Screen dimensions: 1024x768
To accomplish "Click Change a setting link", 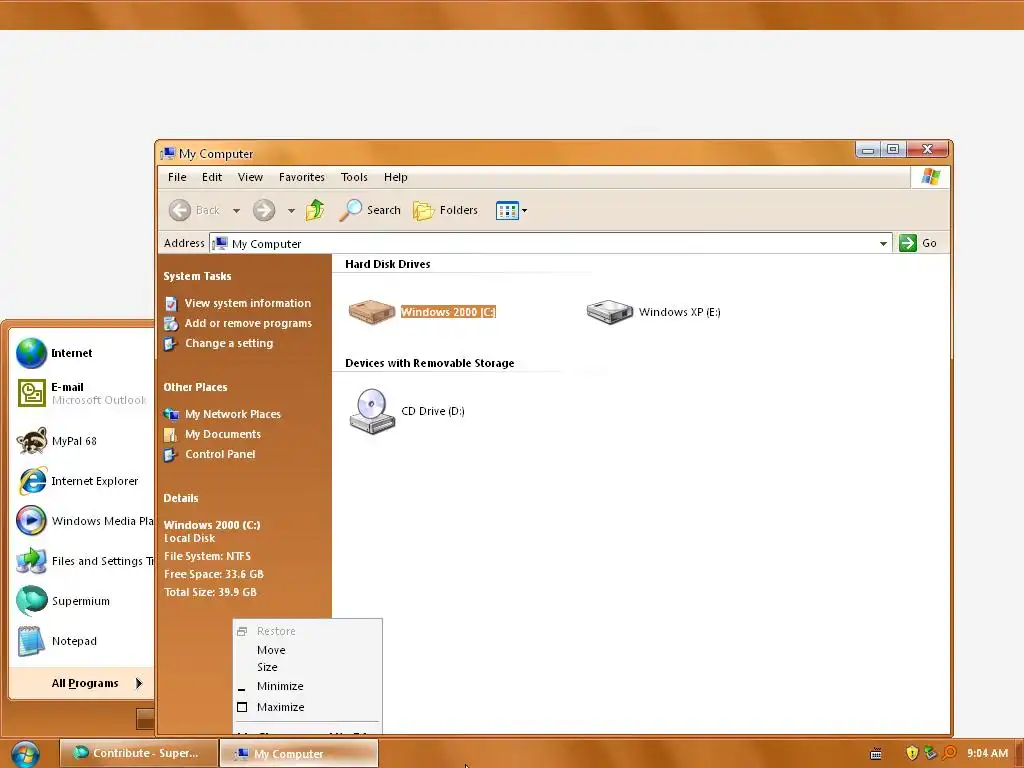I will click(229, 344).
